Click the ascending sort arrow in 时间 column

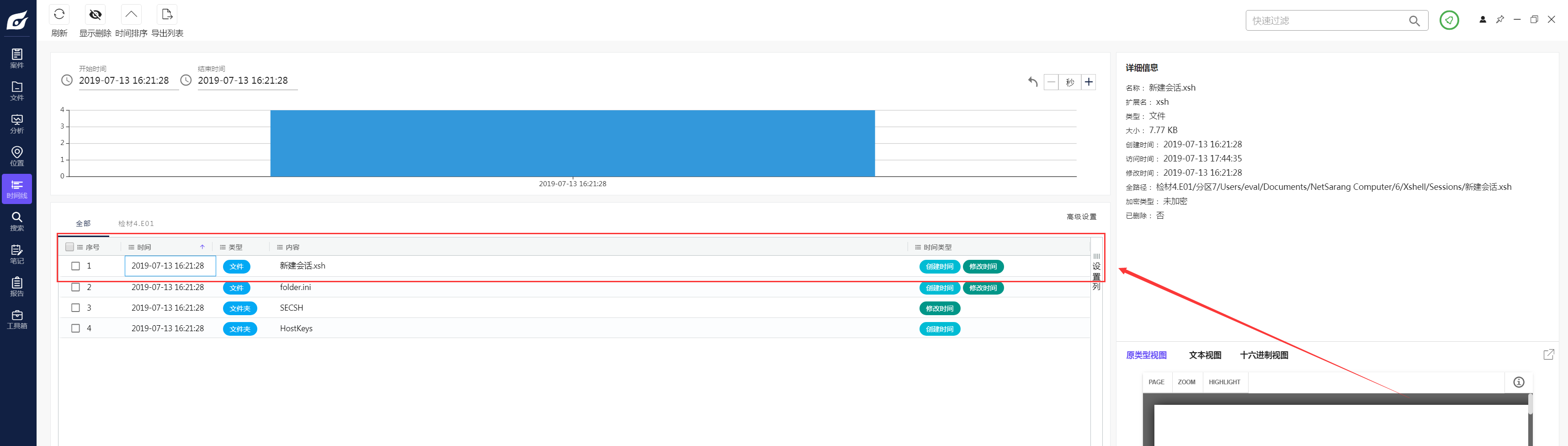click(202, 247)
